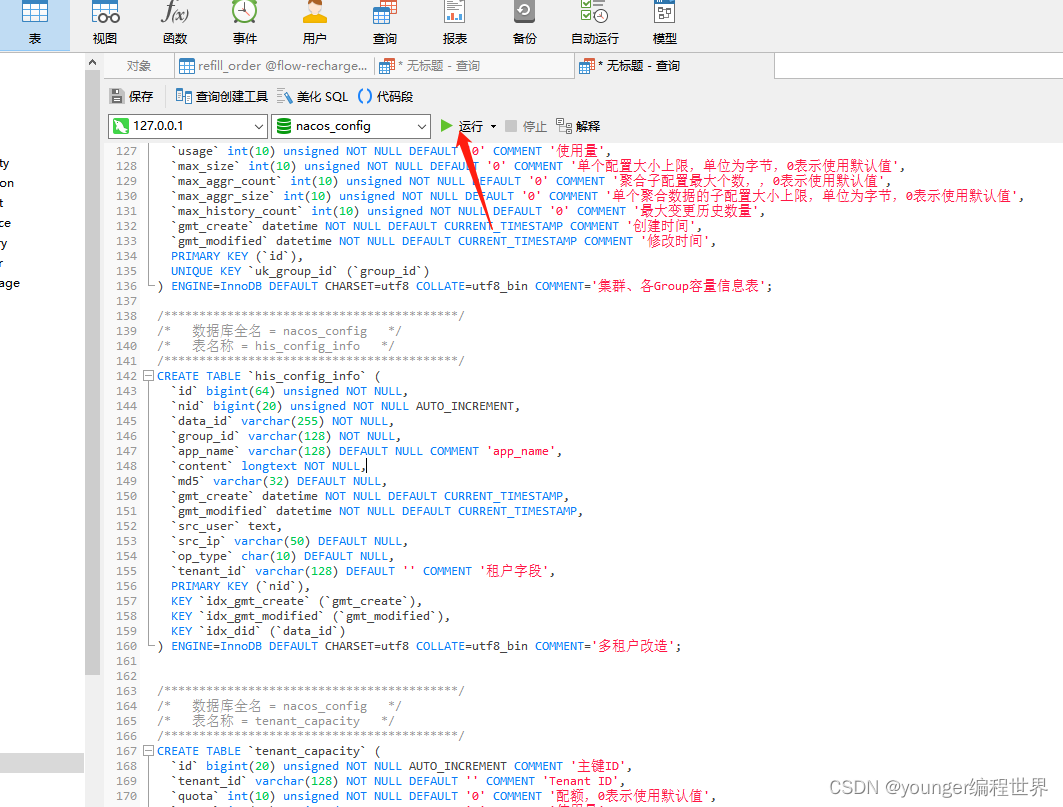
Task: Open the nacos_config database dropdown
Action: click(x=350, y=126)
